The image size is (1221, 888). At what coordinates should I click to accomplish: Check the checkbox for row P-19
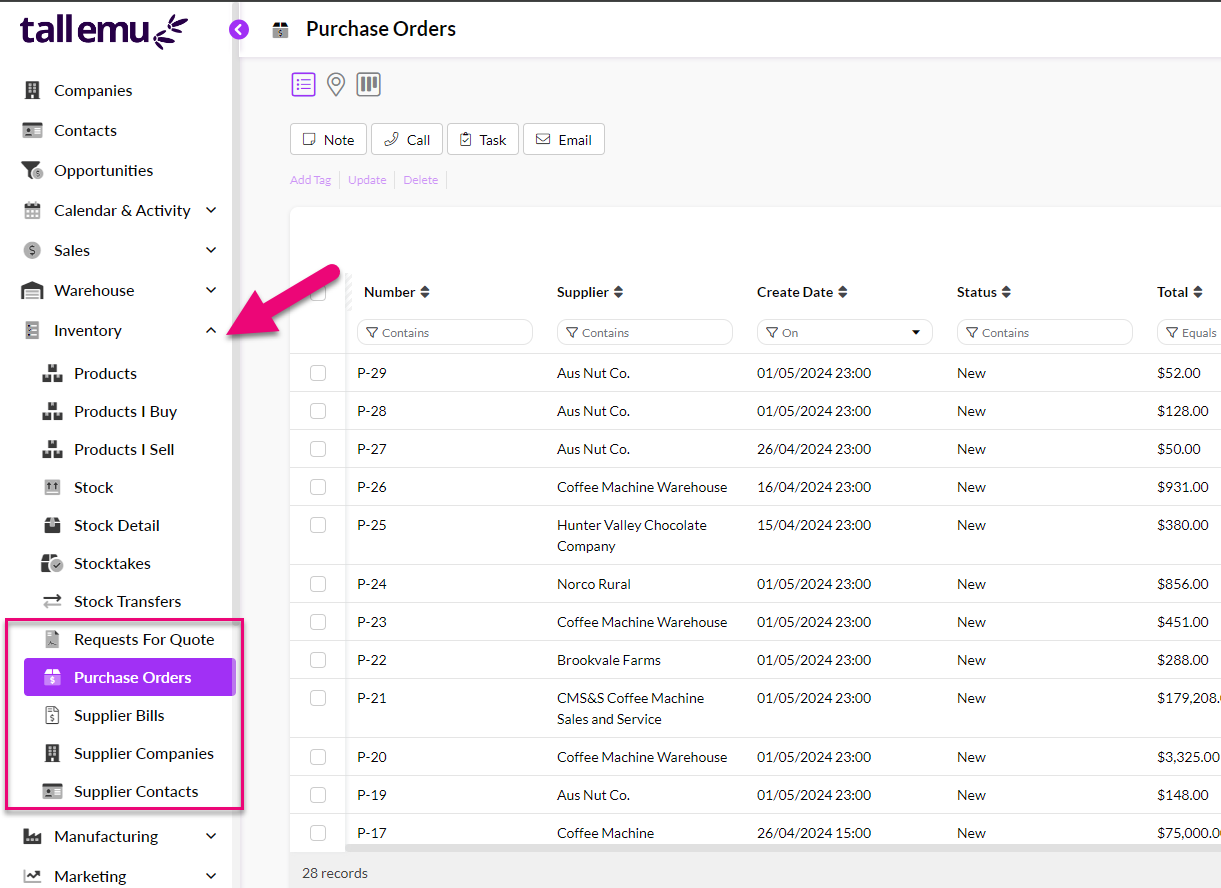(x=317, y=795)
